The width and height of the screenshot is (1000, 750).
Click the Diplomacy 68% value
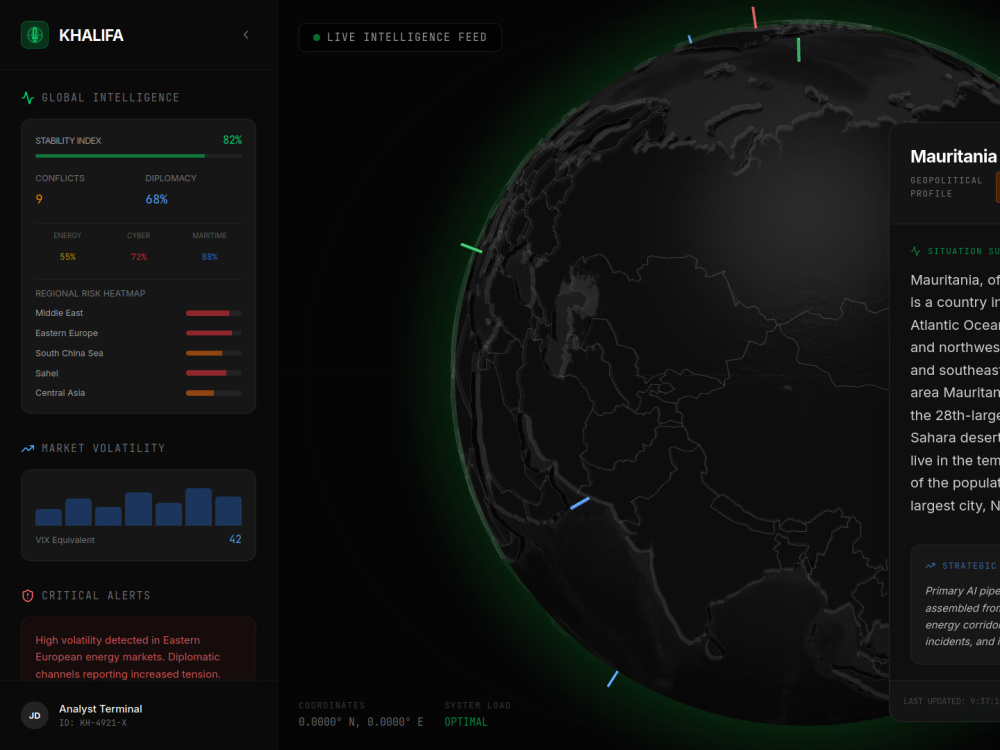156,199
